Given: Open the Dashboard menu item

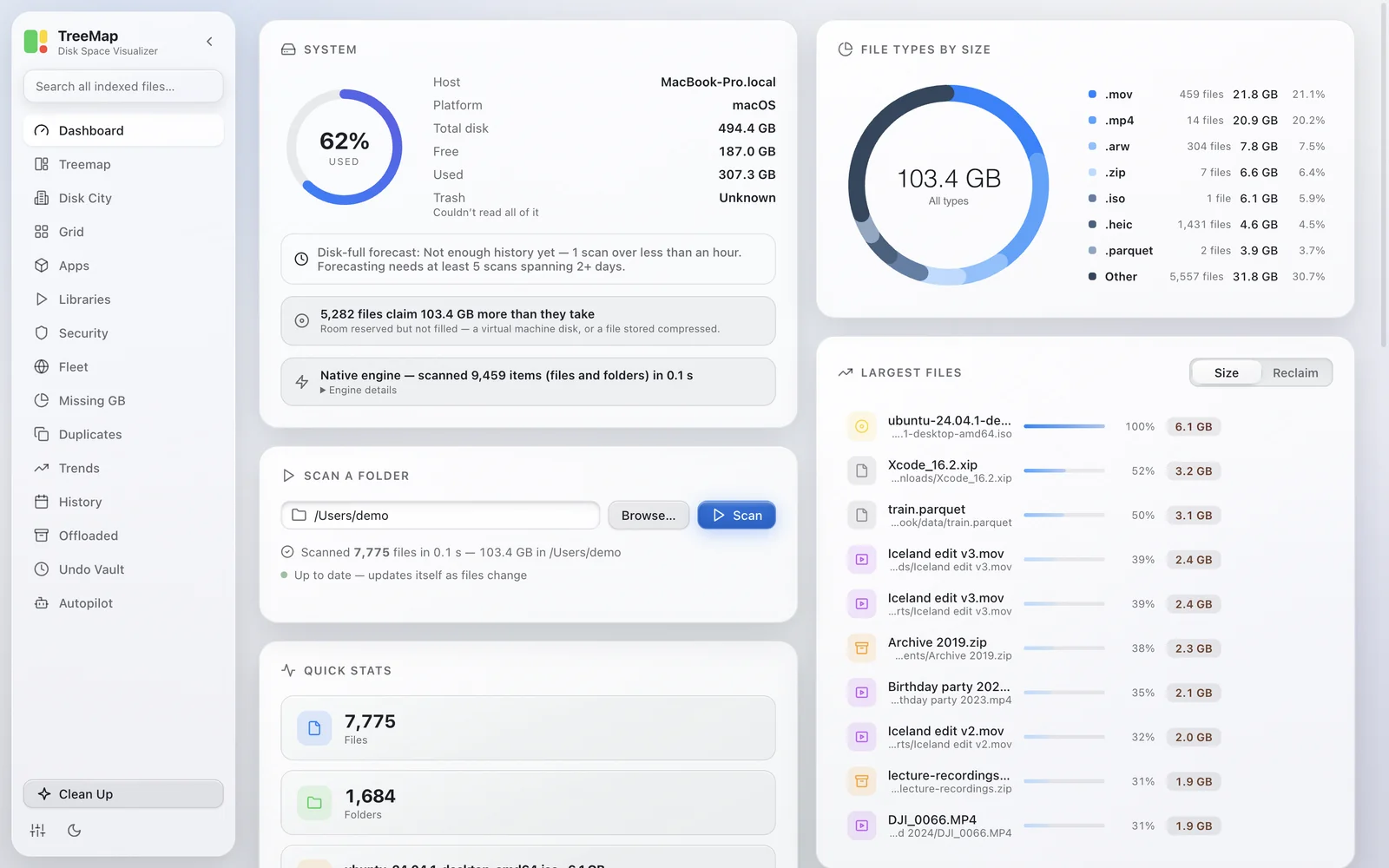Looking at the screenshot, I should (123, 130).
